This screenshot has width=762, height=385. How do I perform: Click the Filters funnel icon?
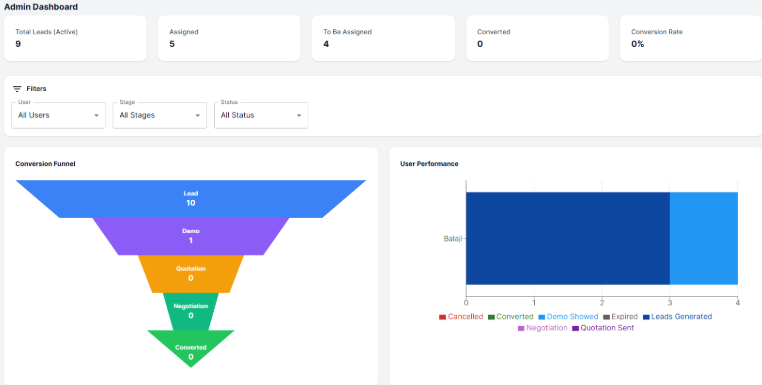pos(17,89)
